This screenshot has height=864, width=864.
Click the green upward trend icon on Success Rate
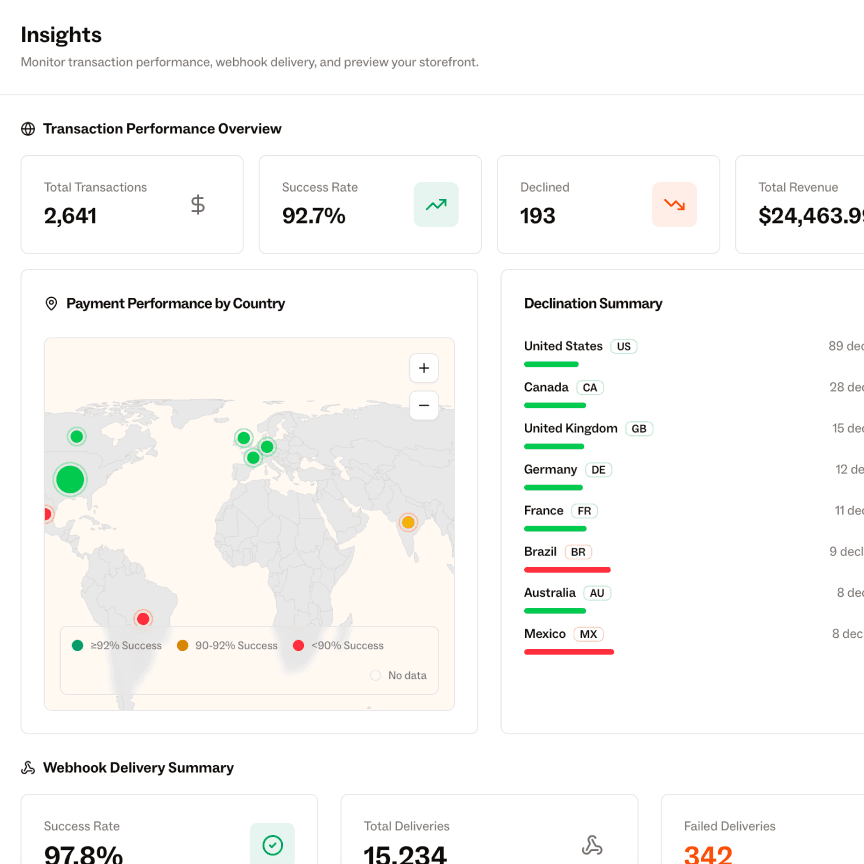[x=436, y=204]
